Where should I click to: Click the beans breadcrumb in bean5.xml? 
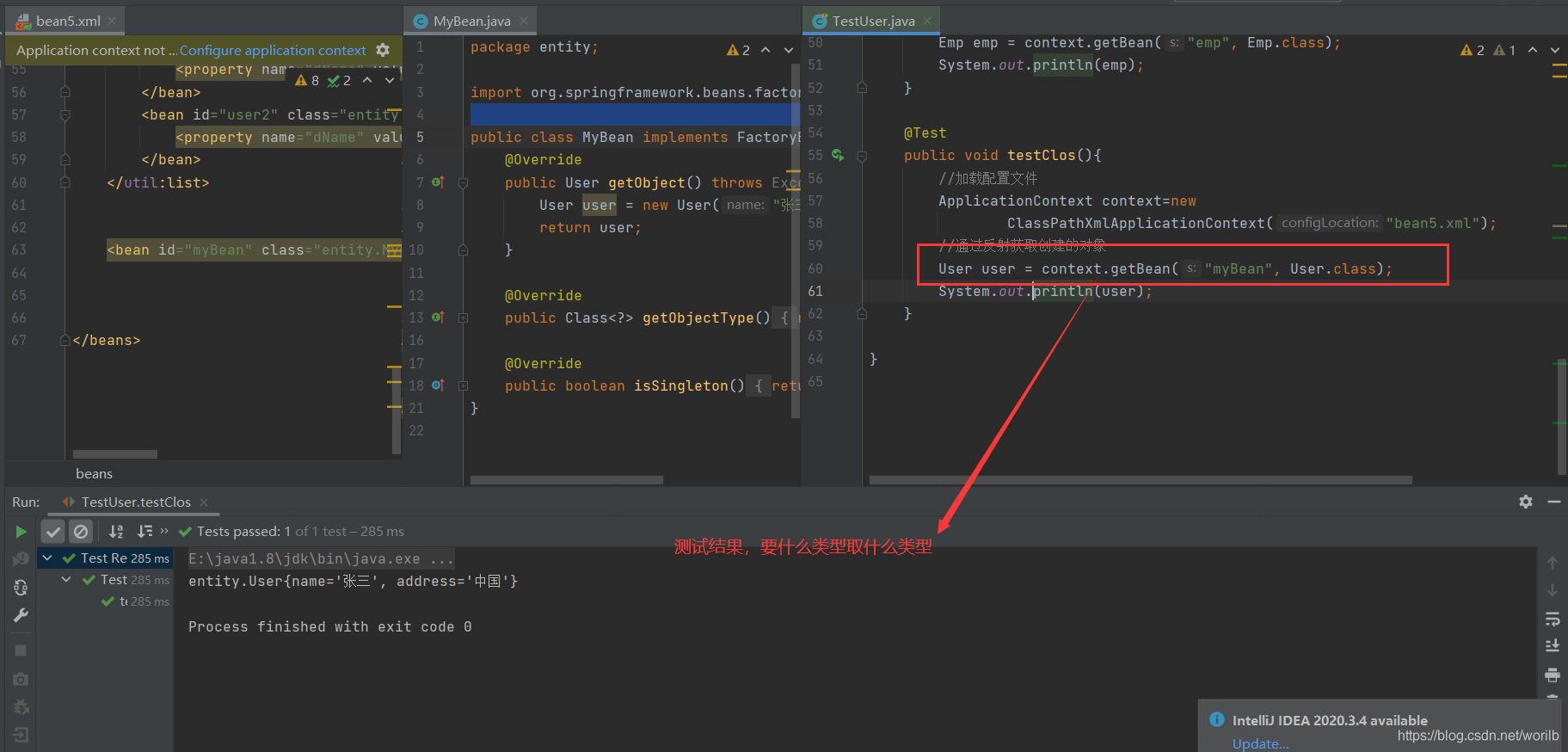94,474
